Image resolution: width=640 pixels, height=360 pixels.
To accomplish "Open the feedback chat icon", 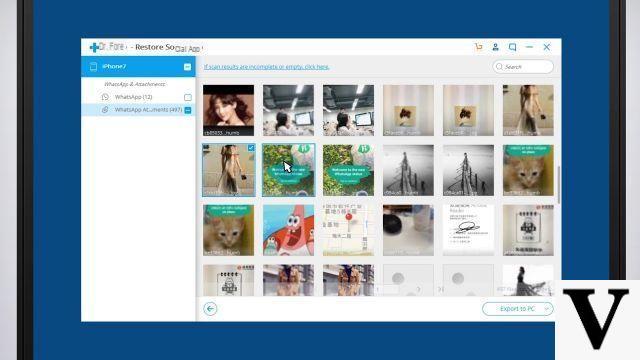I will click(x=513, y=47).
